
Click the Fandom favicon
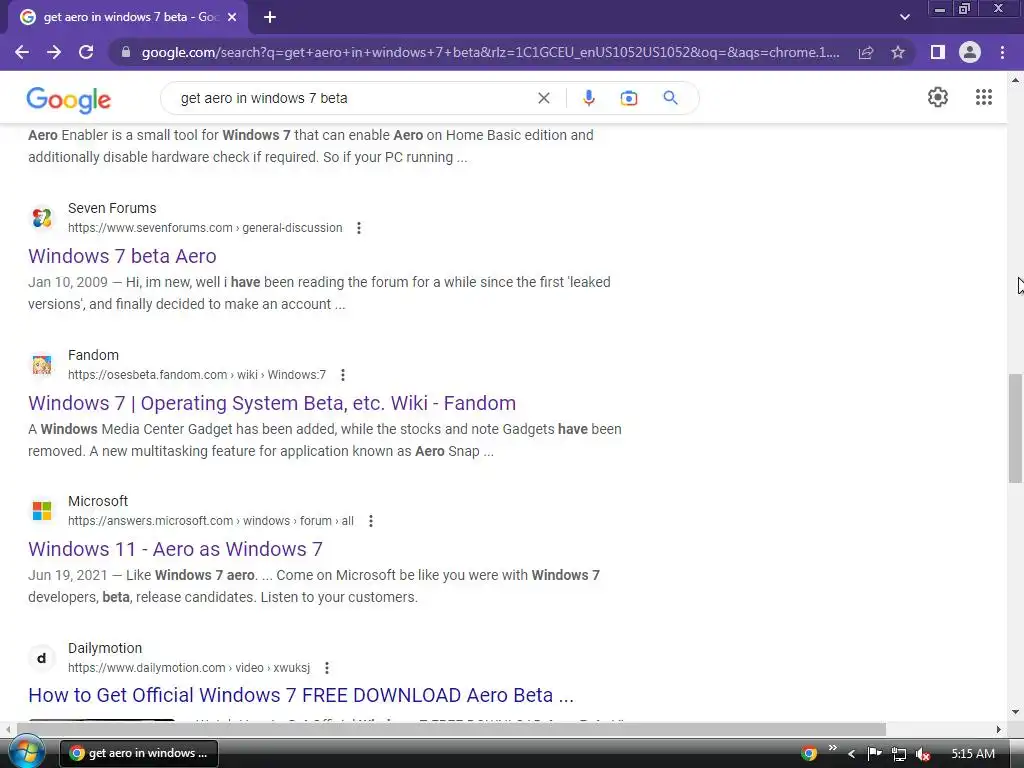pos(42,364)
